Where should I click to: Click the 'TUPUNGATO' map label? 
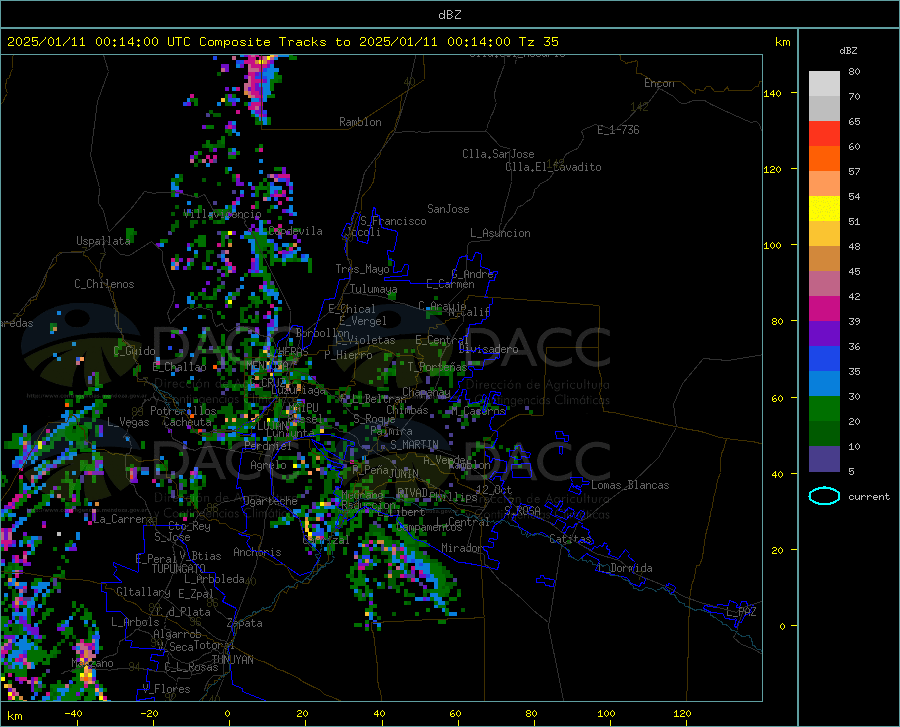coord(179,569)
